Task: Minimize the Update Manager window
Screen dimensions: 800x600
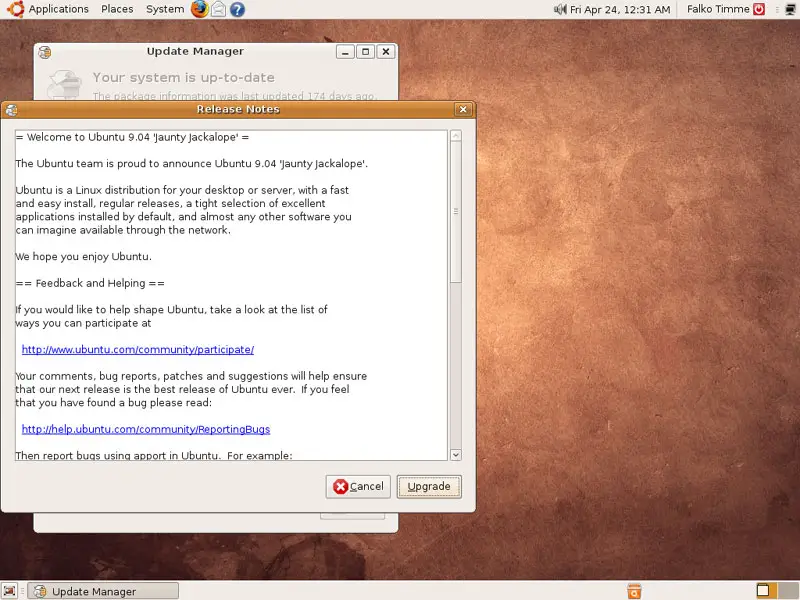Action: point(345,52)
